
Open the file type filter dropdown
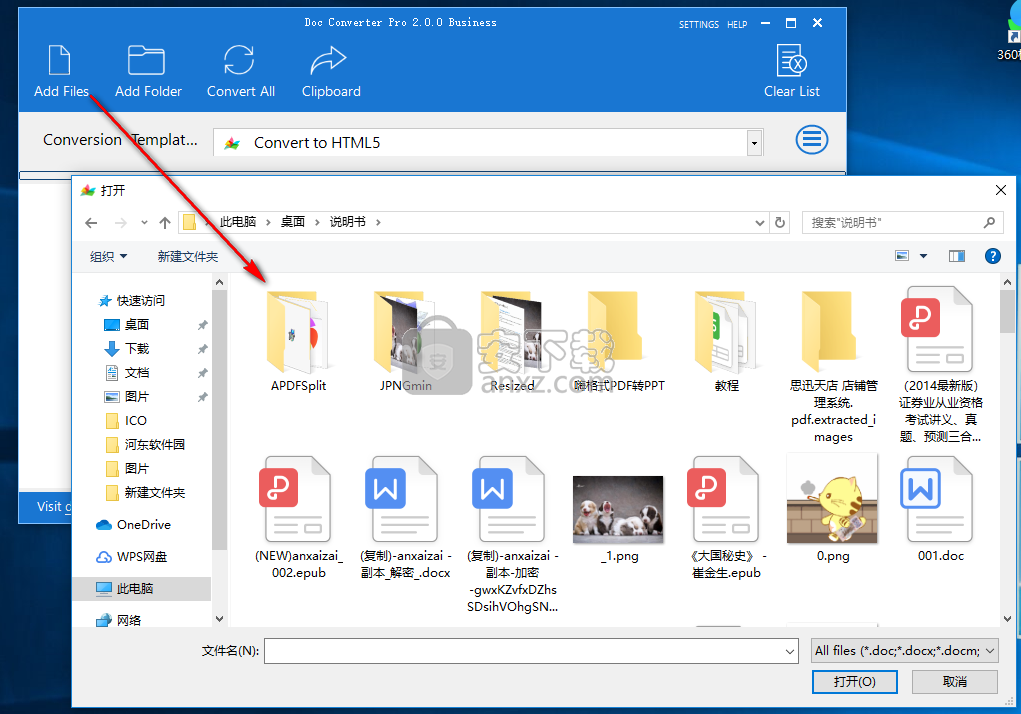point(904,651)
